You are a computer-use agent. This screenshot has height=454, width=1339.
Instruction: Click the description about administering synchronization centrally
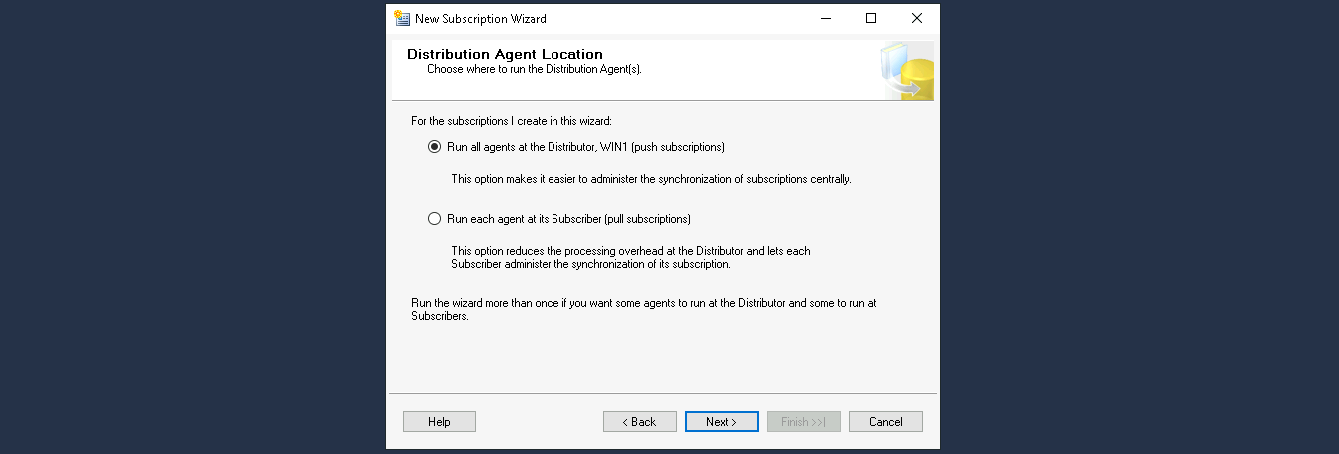pyautogui.click(x=650, y=180)
